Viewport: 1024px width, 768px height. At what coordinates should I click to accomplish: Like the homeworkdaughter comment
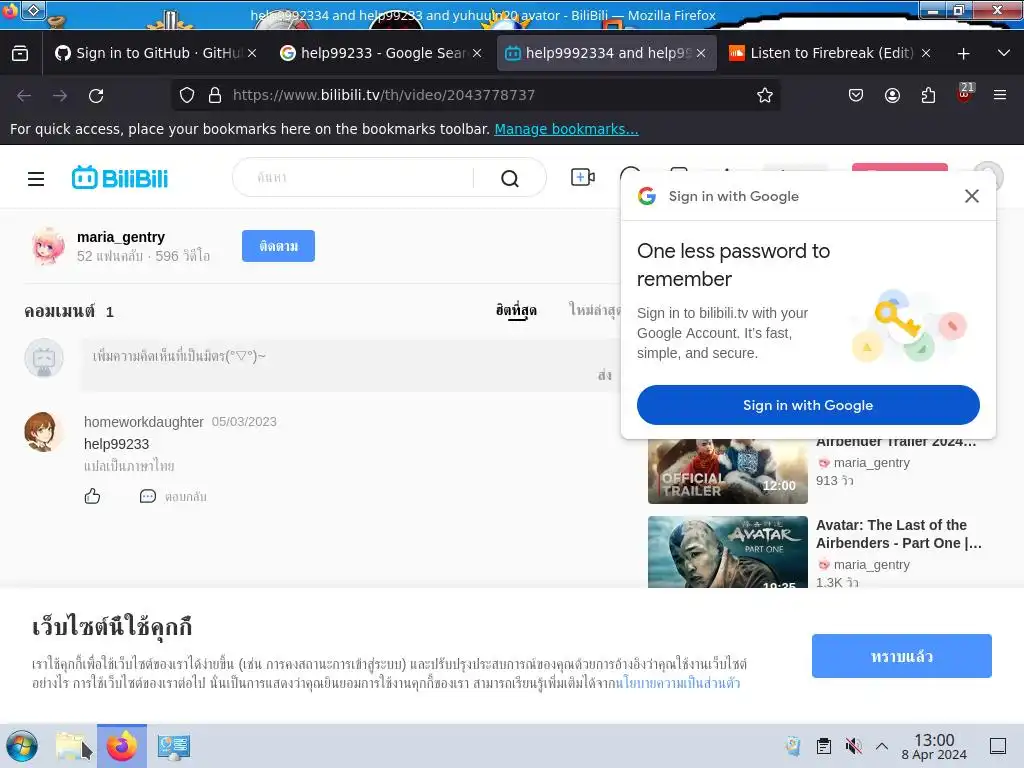coord(92,496)
